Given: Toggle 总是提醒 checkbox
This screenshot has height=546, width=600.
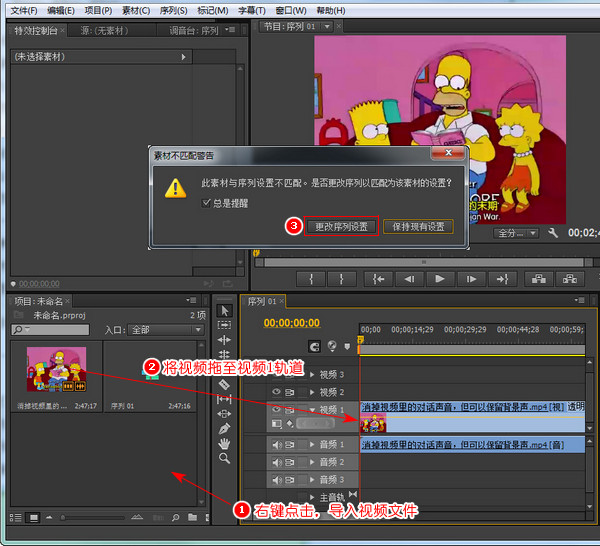Looking at the screenshot, I should 206,203.
